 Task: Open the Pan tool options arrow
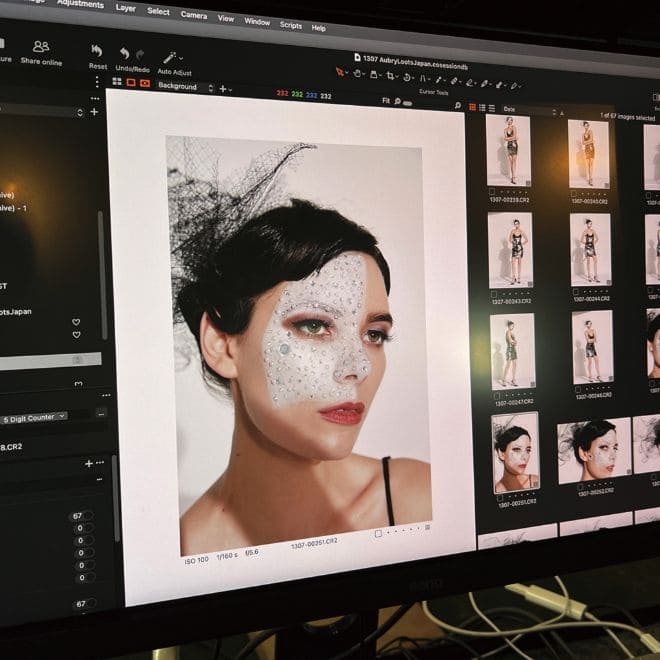click(x=364, y=75)
